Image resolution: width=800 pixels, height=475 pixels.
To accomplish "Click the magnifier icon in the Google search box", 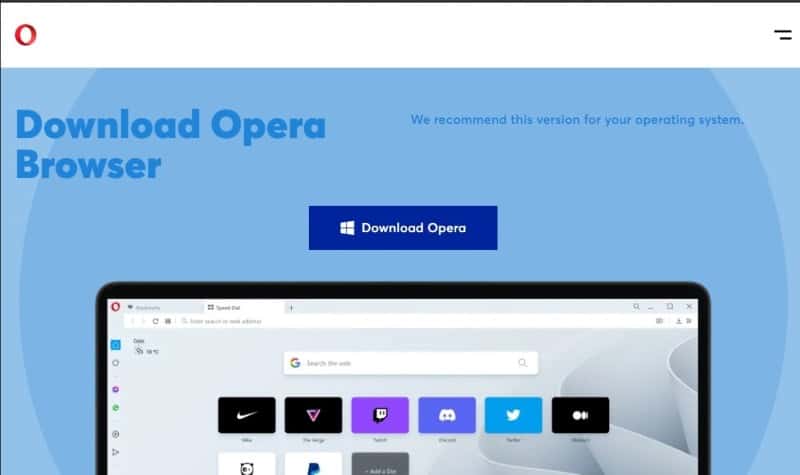I will coord(522,363).
